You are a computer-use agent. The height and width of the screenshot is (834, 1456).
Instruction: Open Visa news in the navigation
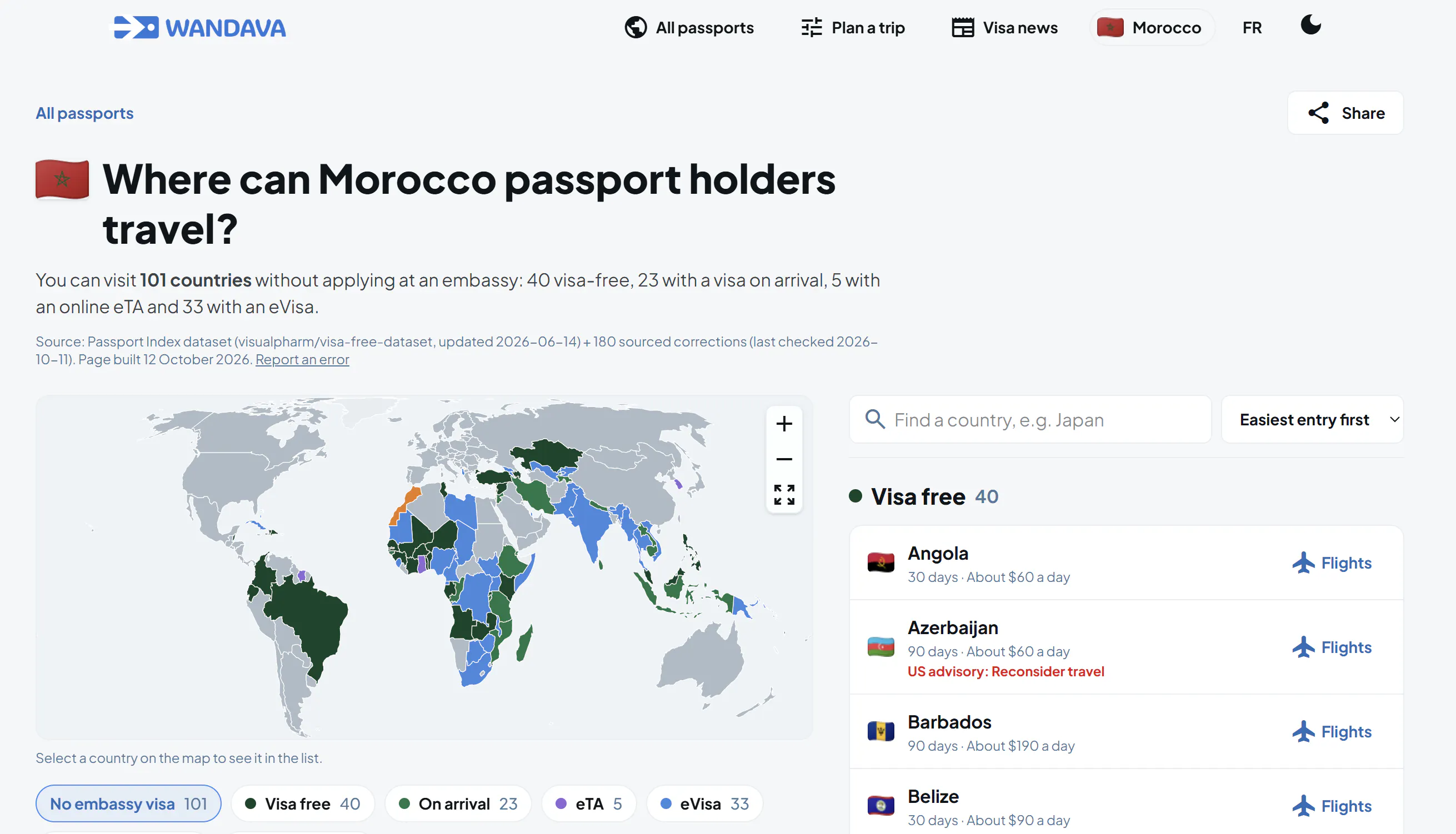1004,28
